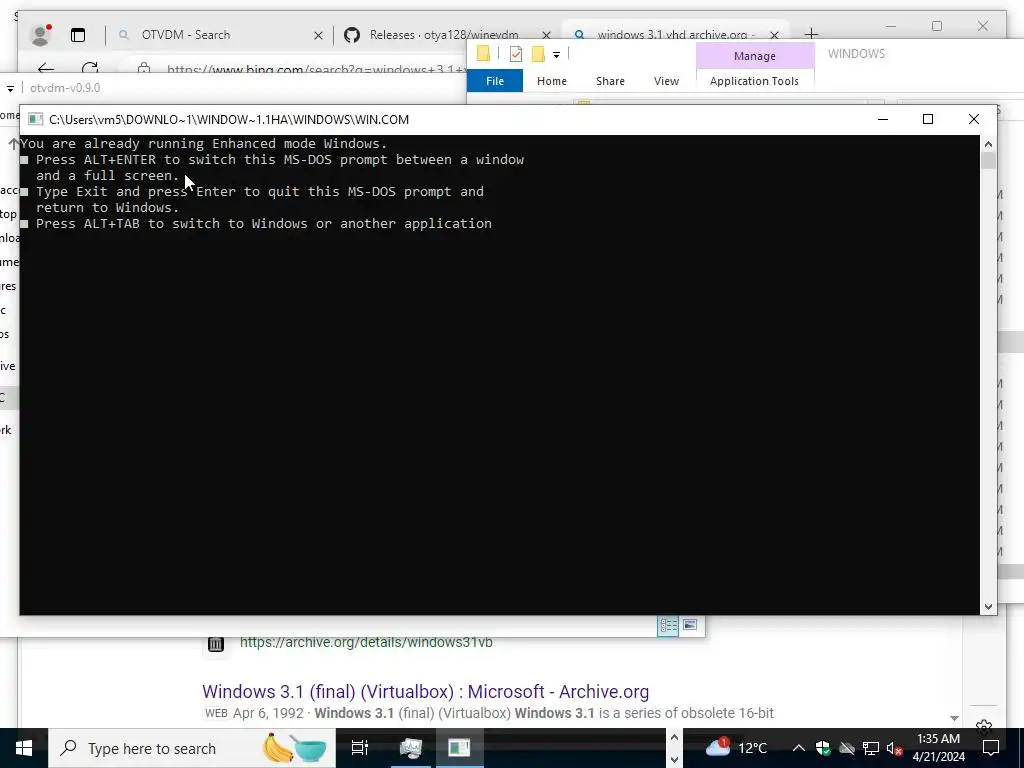The width and height of the screenshot is (1024, 768).
Task: Open a new Edge tab
Action: tap(811, 33)
